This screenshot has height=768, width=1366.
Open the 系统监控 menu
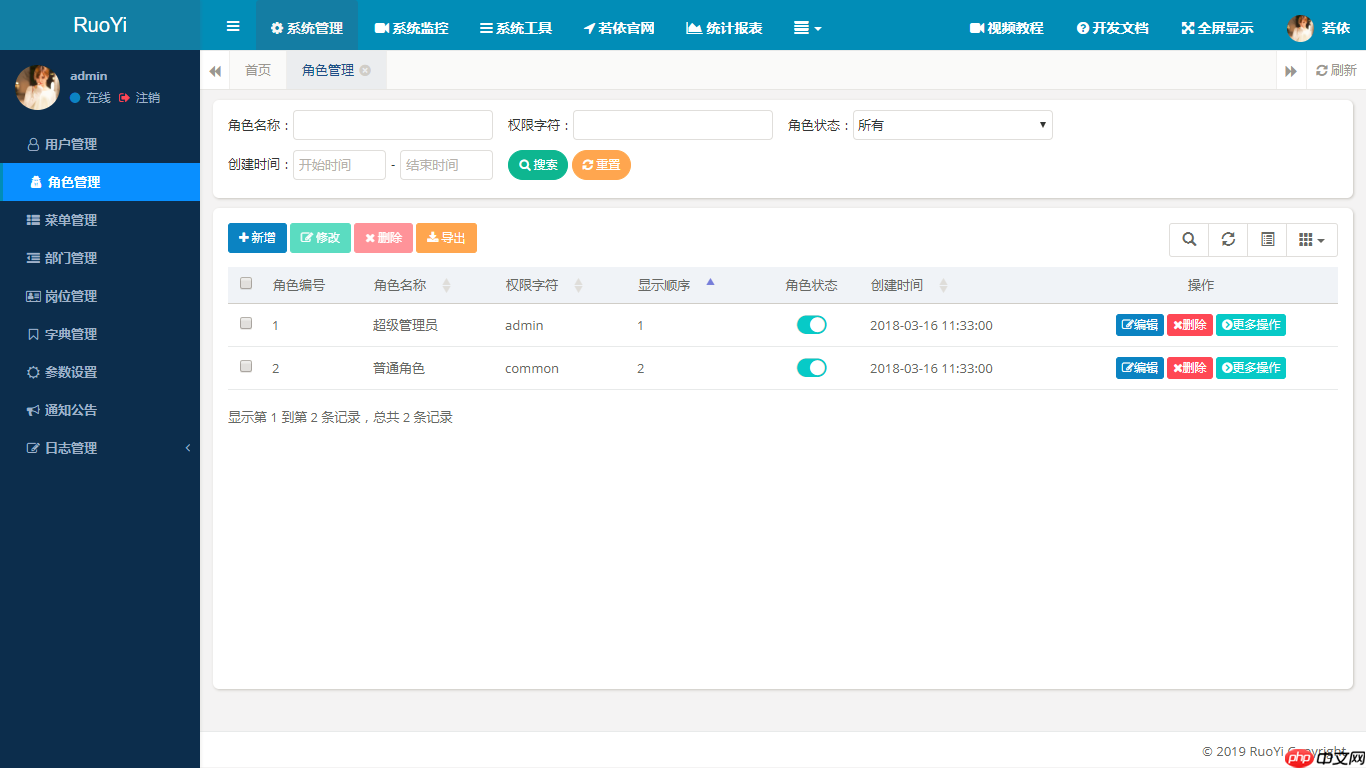(411, 28)
